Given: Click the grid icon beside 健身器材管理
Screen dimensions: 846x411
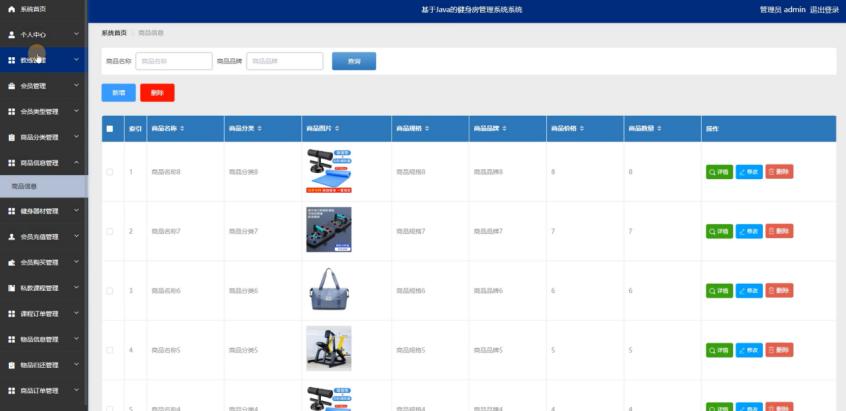Looking at the screenshot, I should [11, 211].
